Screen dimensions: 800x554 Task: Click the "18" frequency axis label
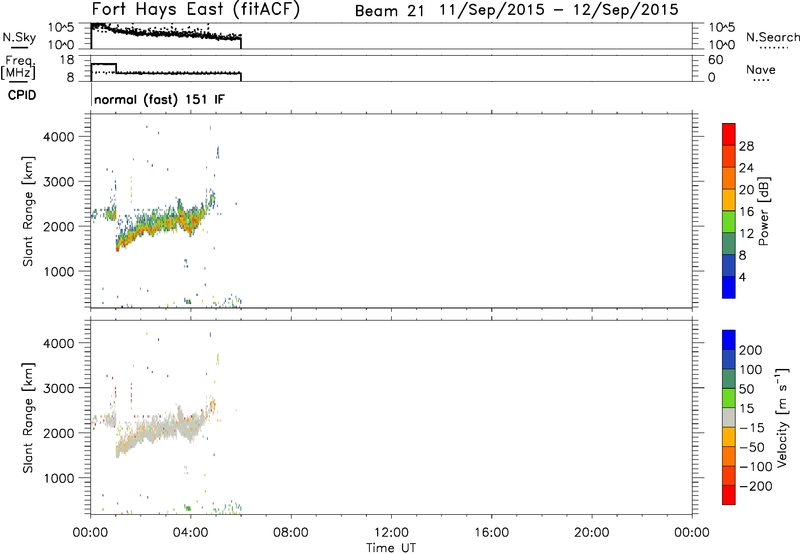pyautogui.click(x=67, y=60)
